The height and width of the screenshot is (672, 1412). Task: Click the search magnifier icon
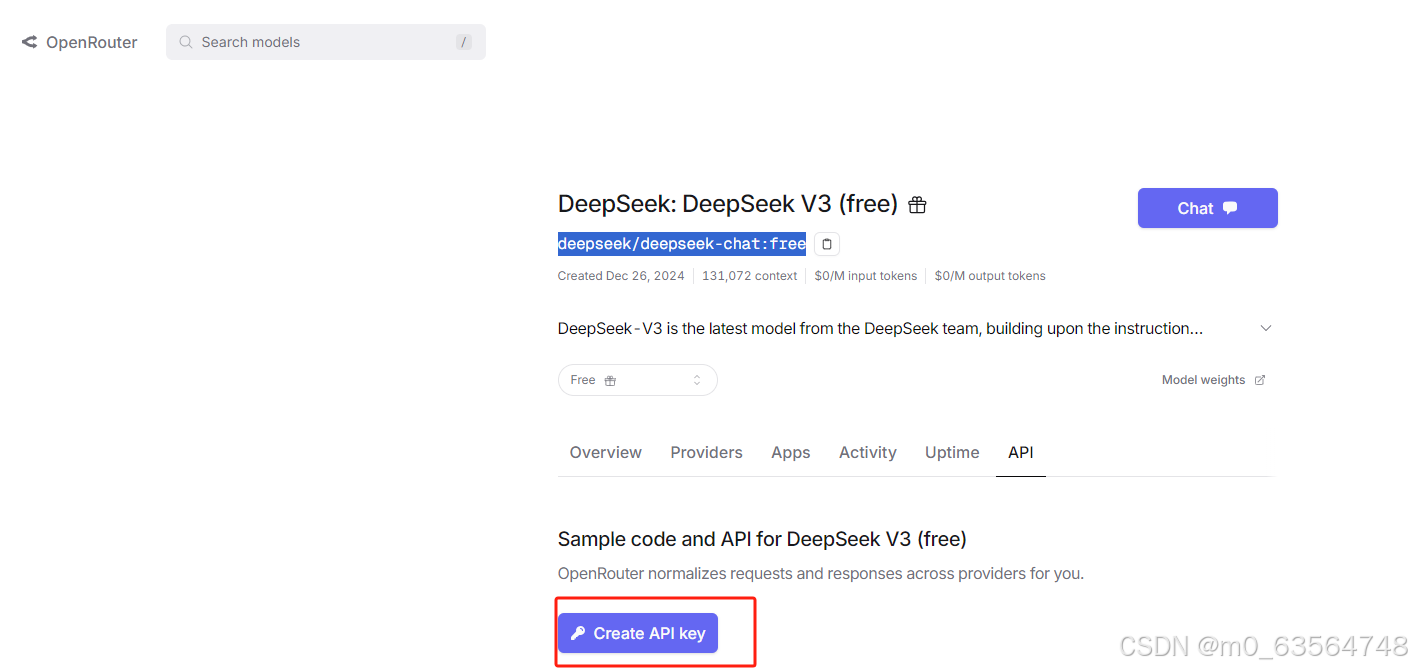[185, 42]
